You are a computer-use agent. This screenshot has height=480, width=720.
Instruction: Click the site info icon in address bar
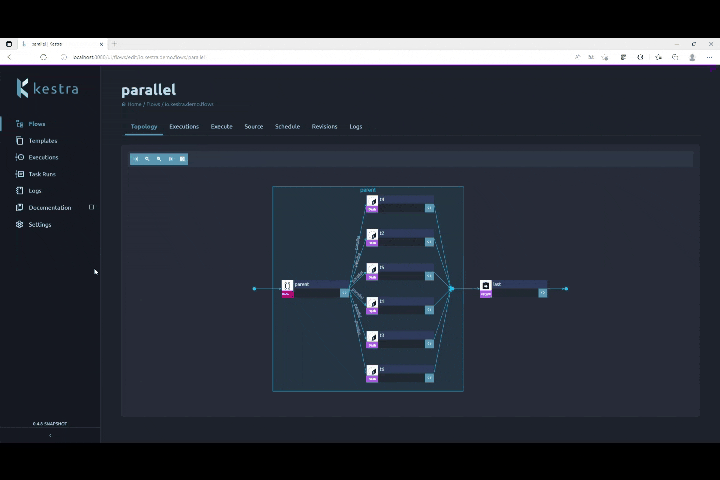click(x=64, y=57)
